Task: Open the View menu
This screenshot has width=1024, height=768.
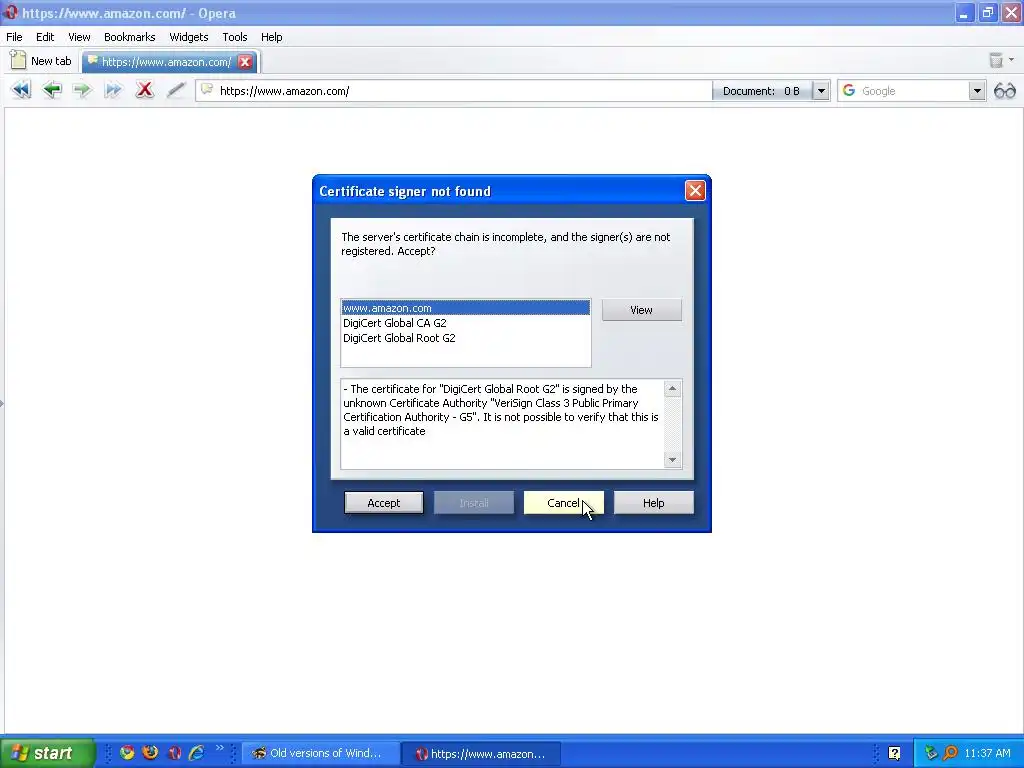Action: click(x=79, y=37)
